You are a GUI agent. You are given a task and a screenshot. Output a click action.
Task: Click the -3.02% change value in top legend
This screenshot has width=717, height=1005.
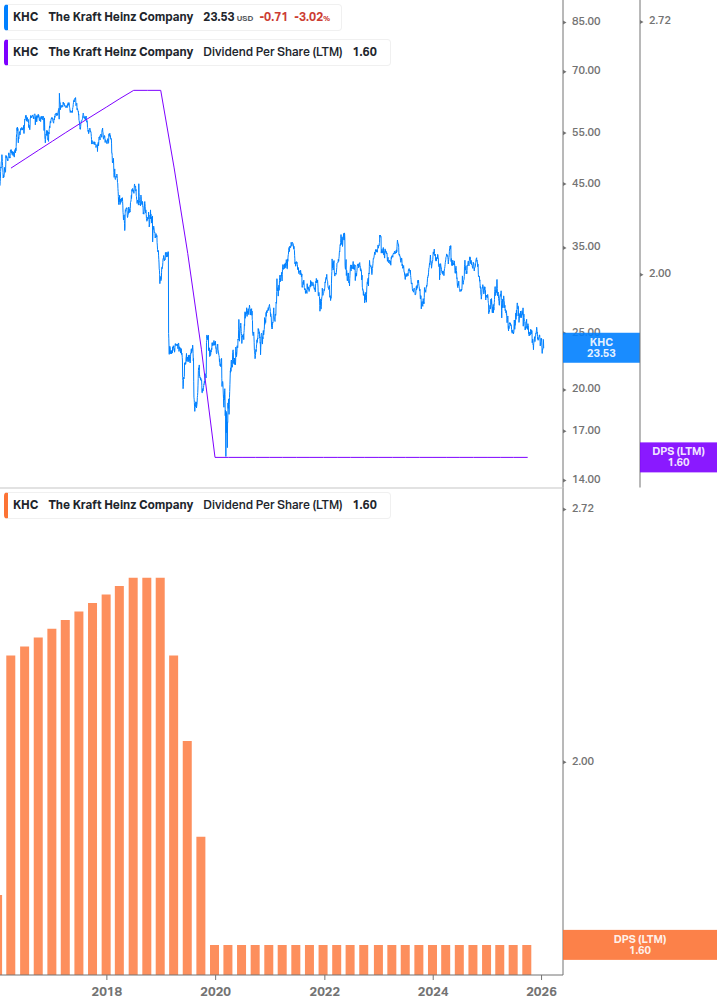(312, 18)
